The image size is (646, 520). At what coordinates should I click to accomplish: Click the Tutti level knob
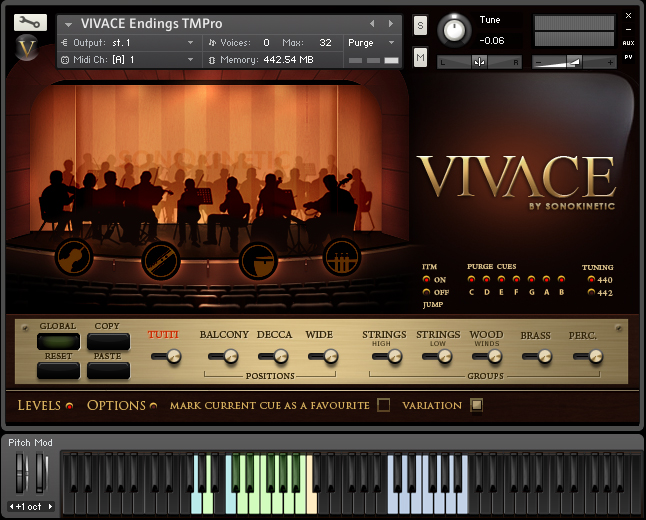click(173, 356)
